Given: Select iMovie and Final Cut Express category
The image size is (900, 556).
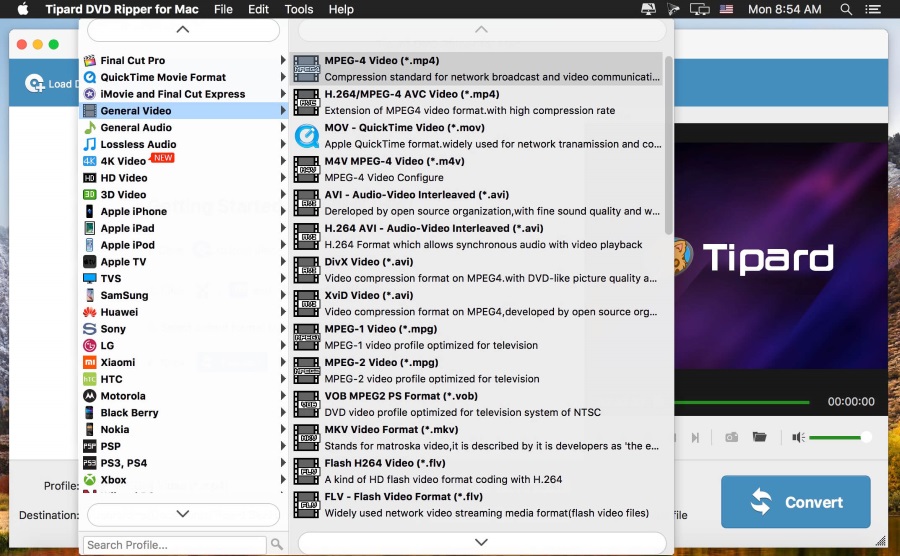Looking at the screenshot, I should (183, 94).
